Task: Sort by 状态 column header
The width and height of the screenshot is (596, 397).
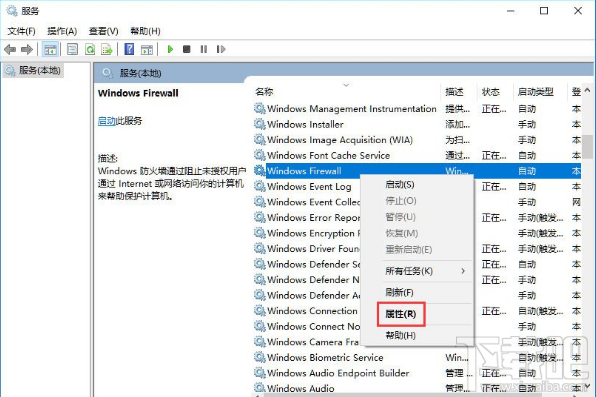Action: pos(490,92)
